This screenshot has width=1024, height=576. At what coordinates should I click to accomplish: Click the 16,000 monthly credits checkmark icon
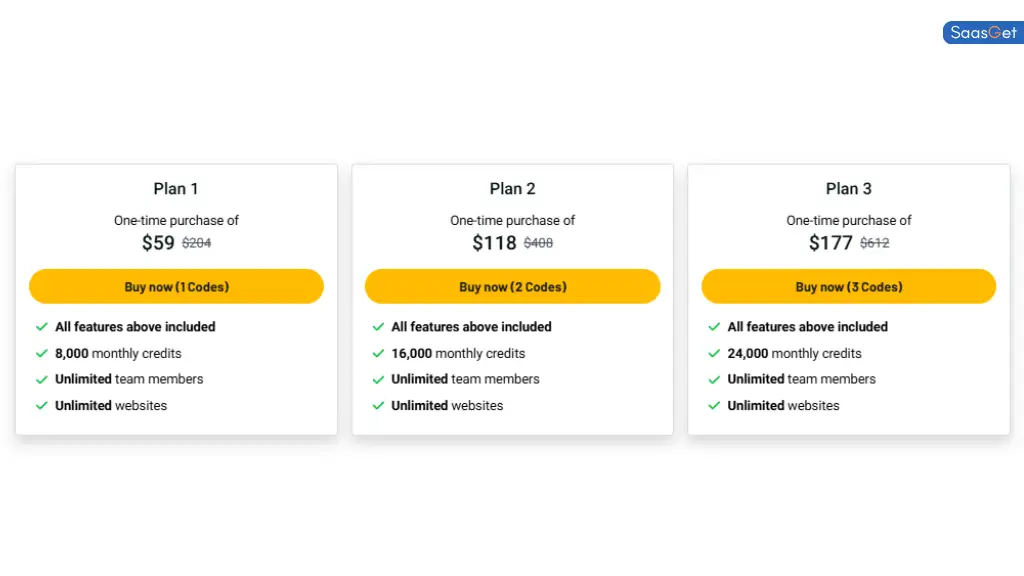pos(378,353)
